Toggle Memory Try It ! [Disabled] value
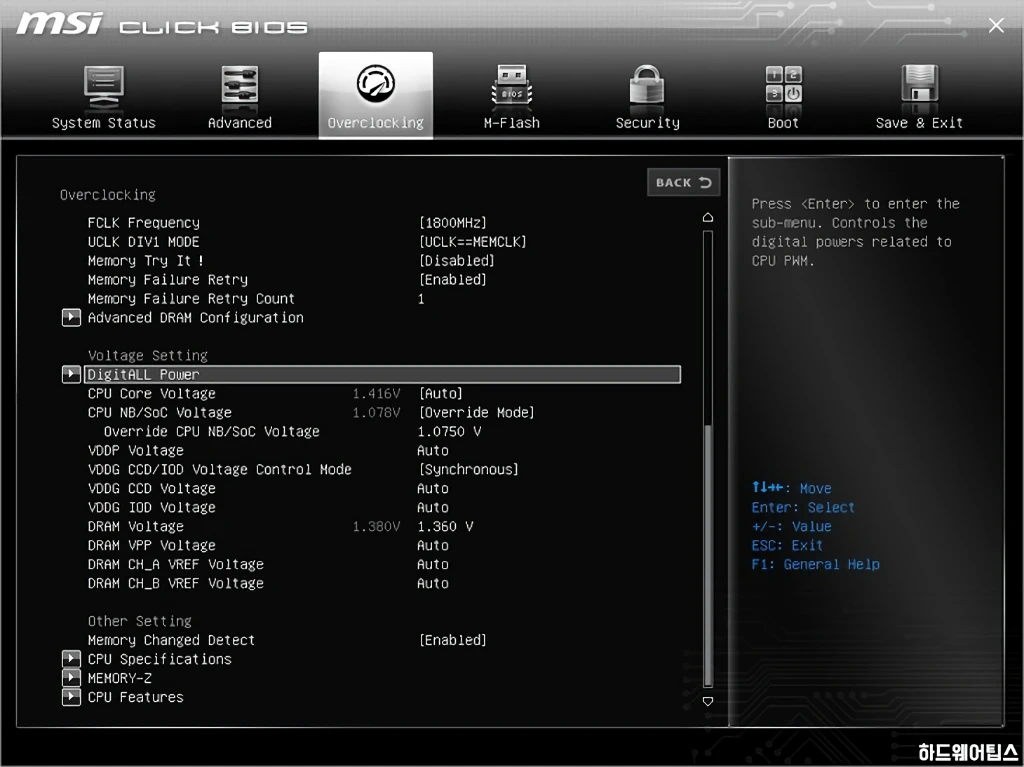This screenshot has height=767, width=1024. point(456,261)
